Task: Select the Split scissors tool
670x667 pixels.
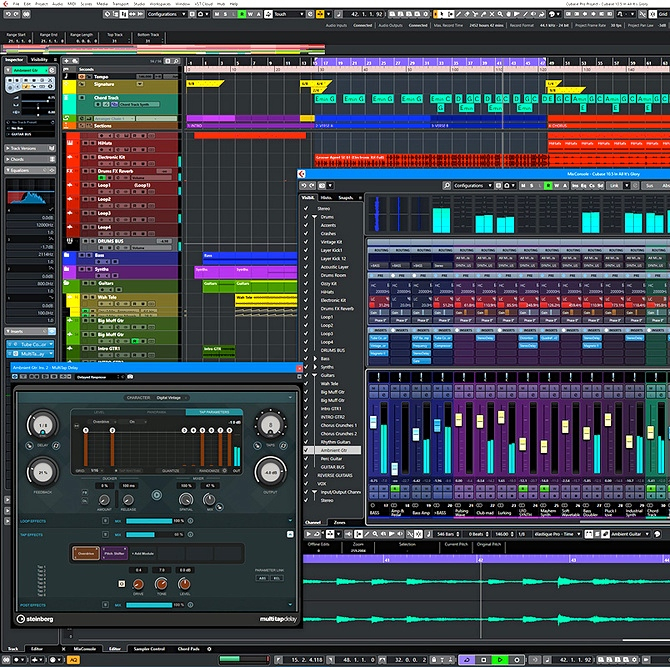Action: pos(476,14)
